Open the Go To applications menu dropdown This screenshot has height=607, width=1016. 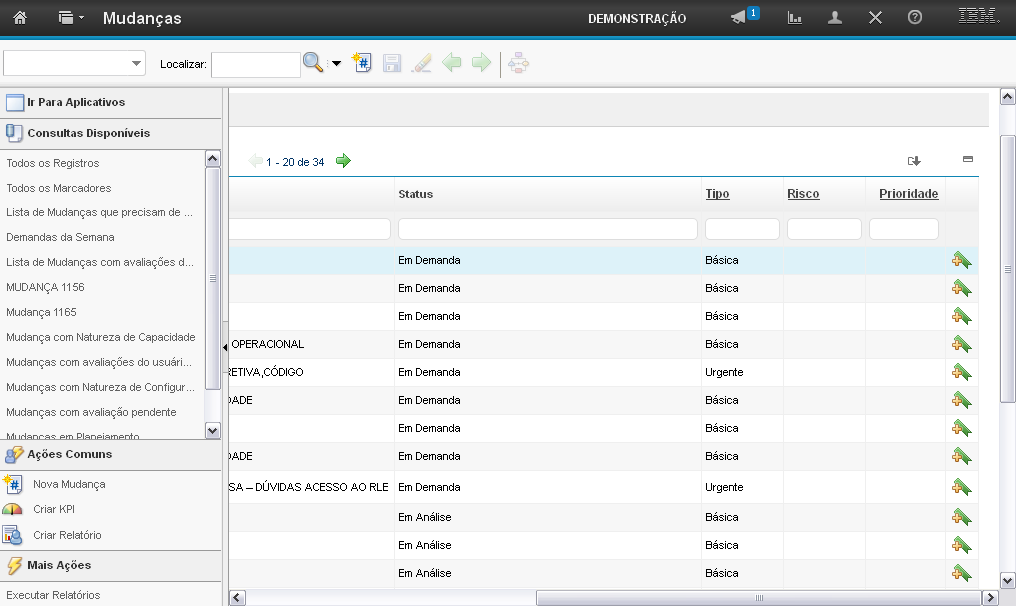[x=68, y=18]
